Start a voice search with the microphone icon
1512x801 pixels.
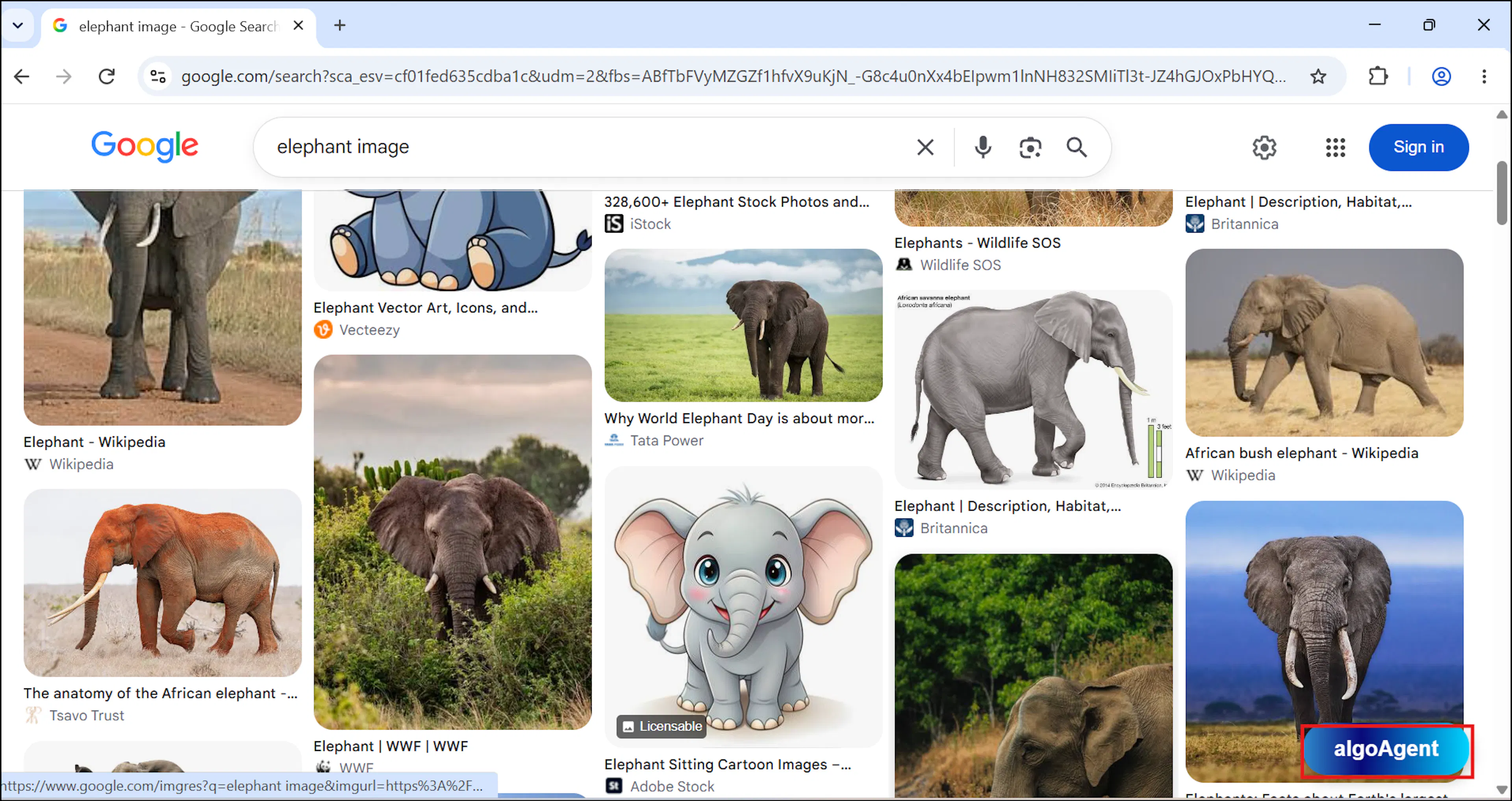[983, 147]
